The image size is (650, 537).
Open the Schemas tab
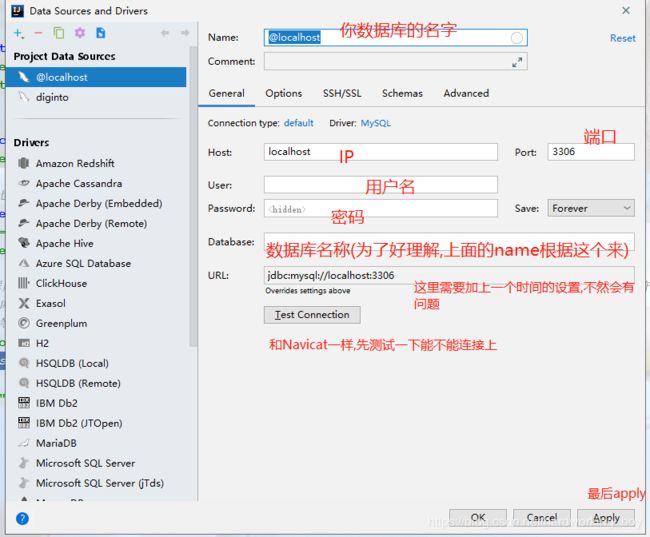(402, 93)
